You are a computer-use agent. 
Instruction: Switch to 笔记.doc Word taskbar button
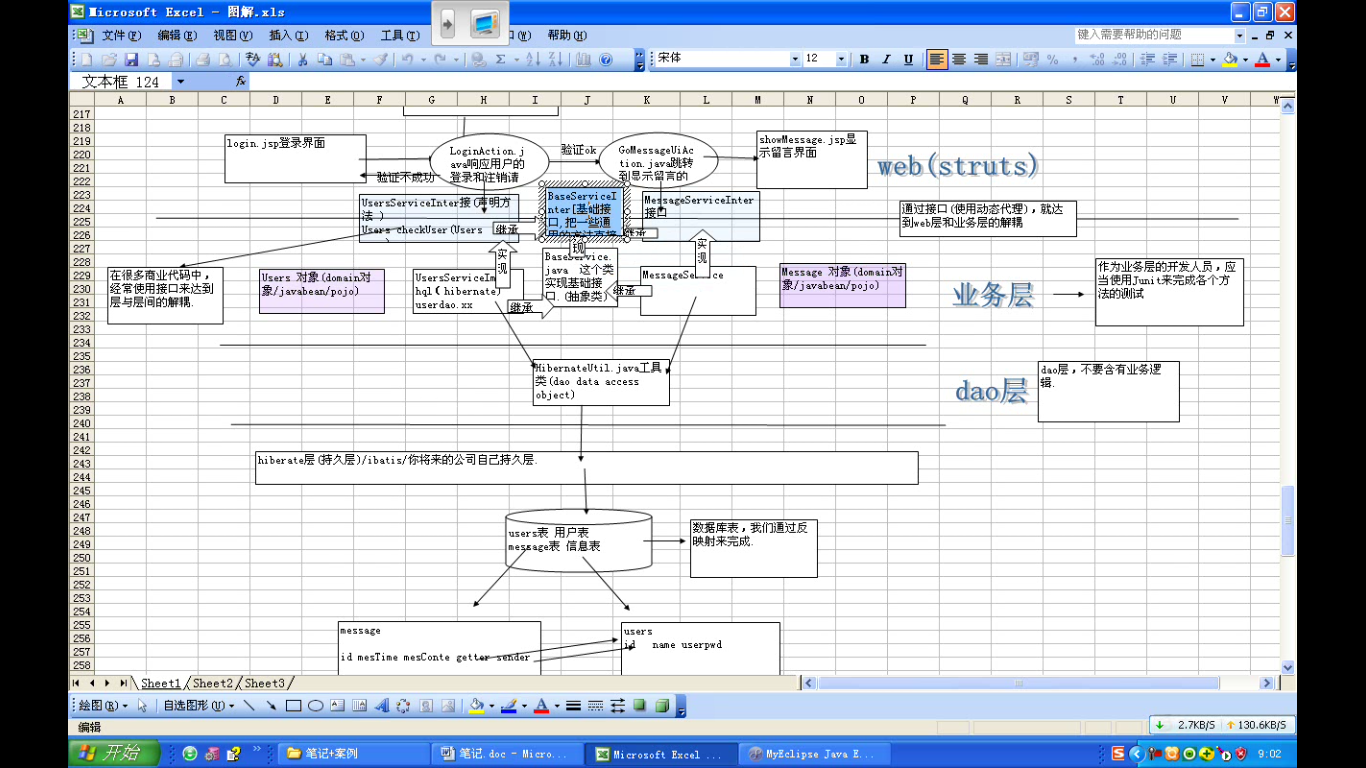(x=506, y=754)
